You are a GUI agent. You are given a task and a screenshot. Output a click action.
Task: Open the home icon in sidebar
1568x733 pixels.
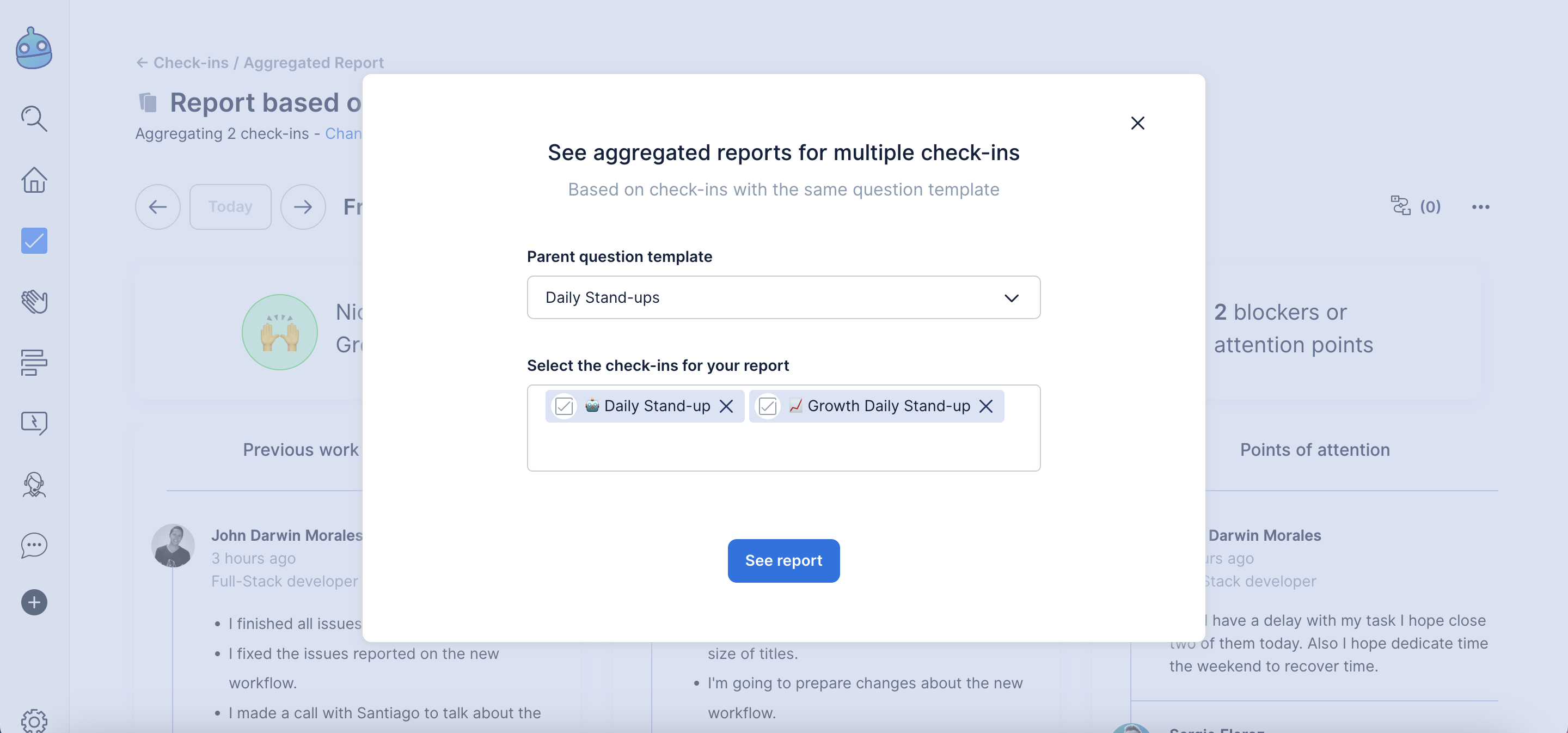pyautogui.click(x=34, y=180)
